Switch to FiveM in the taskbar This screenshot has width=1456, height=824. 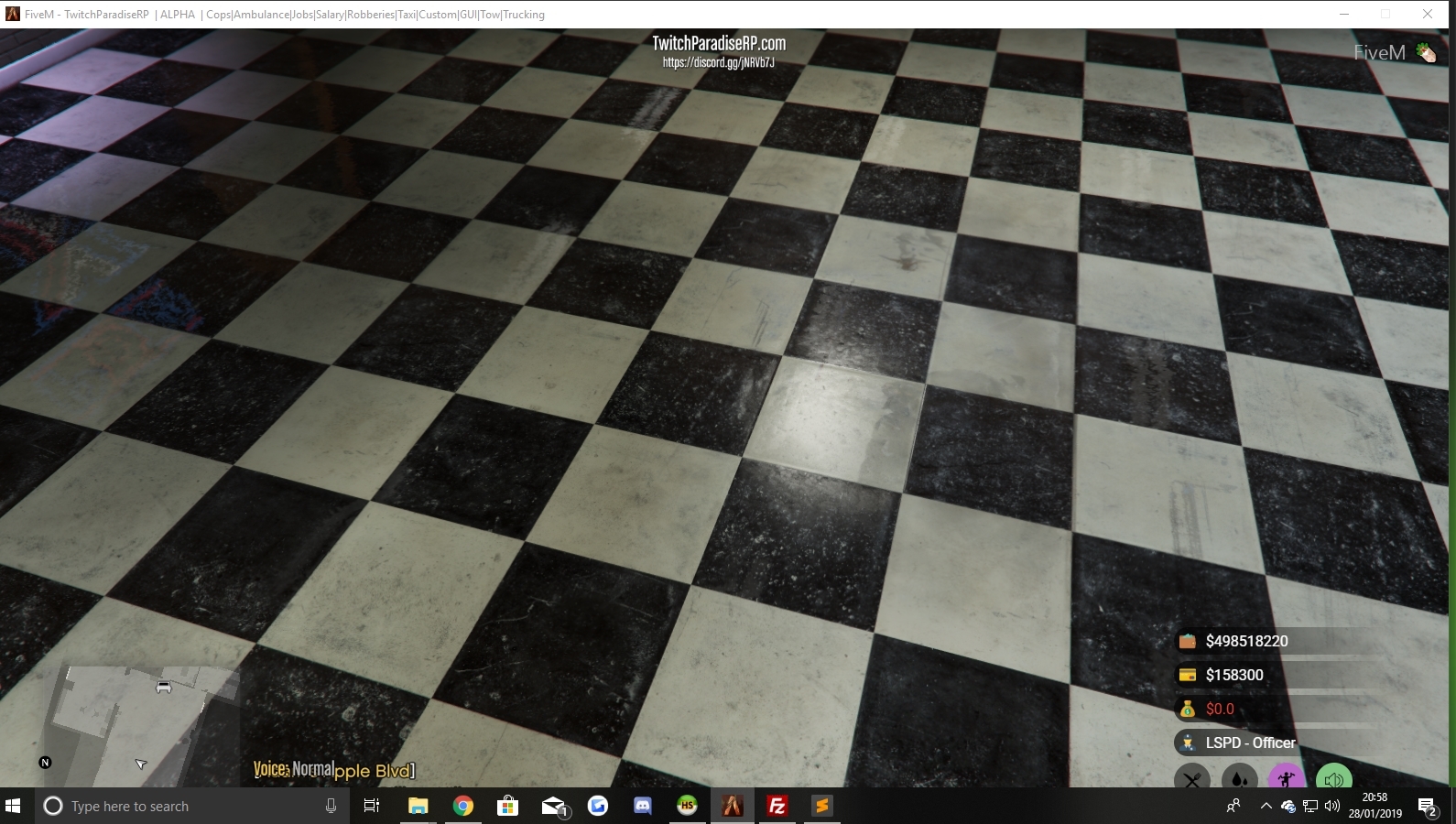click(x=733, y=806)
